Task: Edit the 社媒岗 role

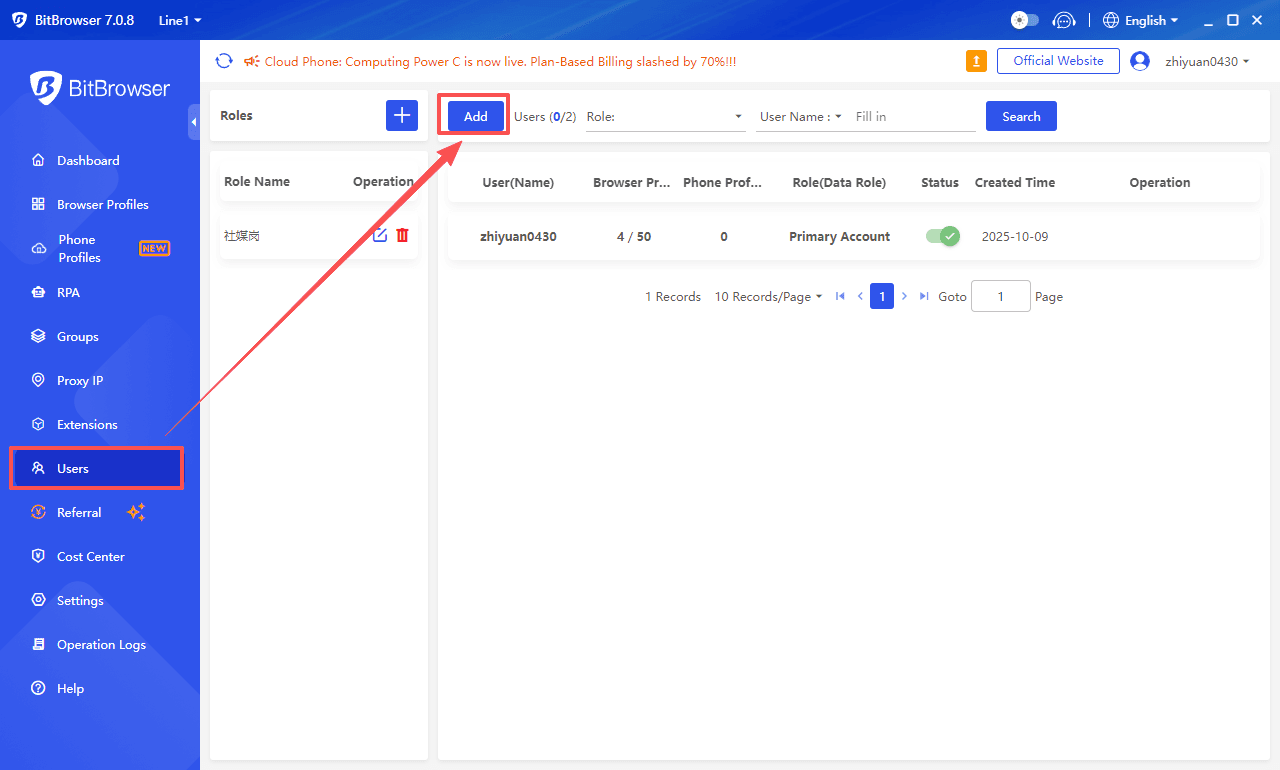Action: coord(380,235)
